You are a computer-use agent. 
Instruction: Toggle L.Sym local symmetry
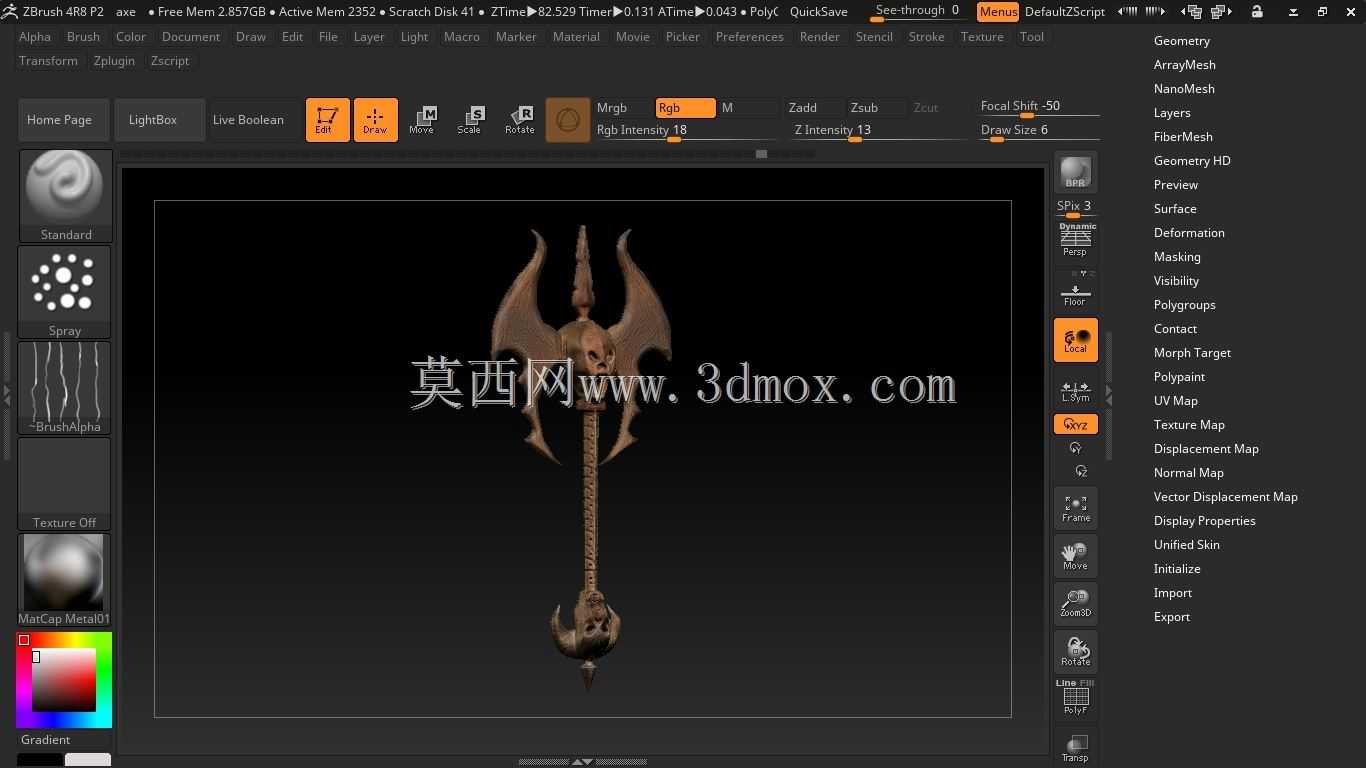1076,389
